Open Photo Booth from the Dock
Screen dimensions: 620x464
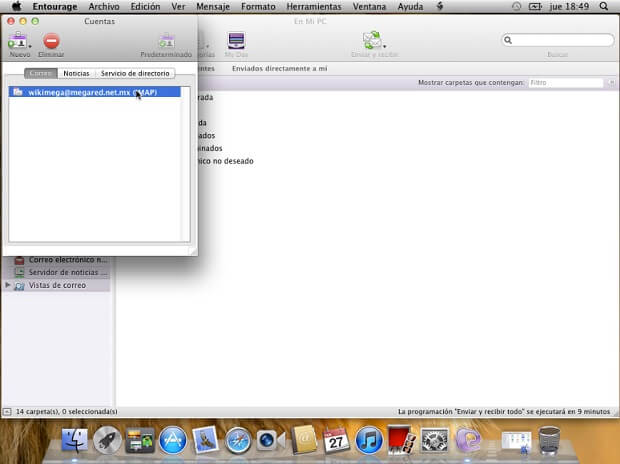point(401,440)
